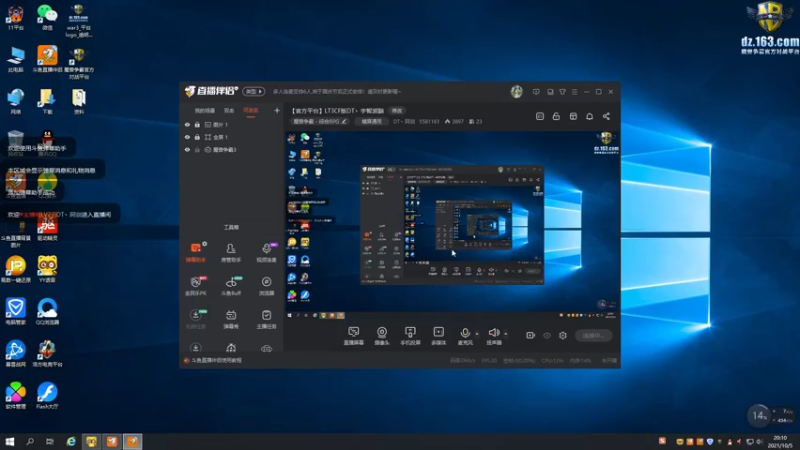
Task: Select the 魔兽争霸3 source row
Action: pos(232,149)
